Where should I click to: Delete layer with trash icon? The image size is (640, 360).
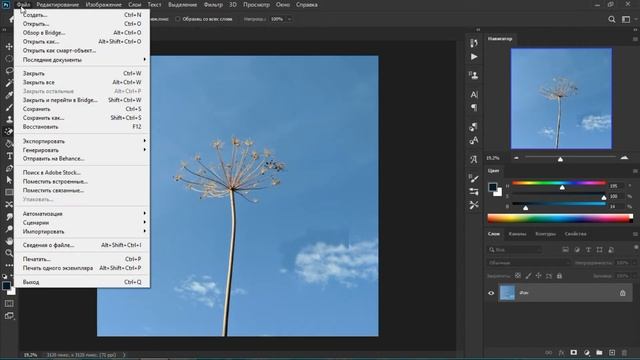pos(624,352)
